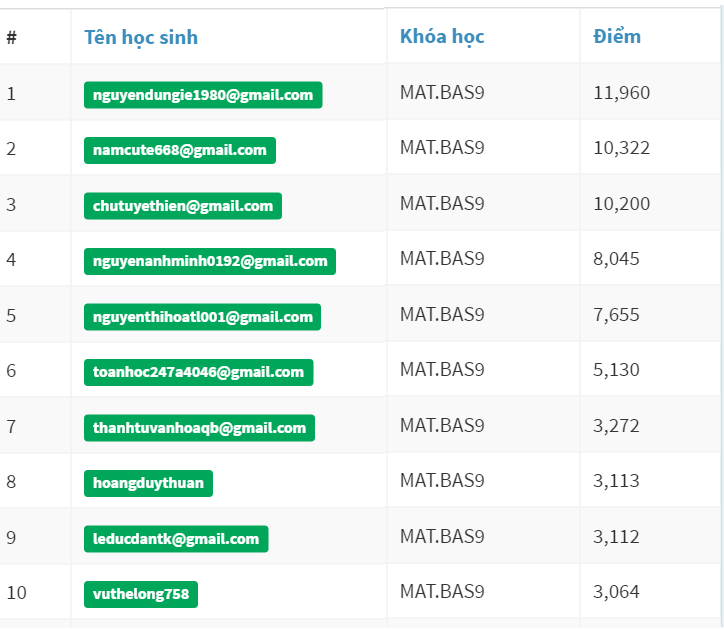Click toanhoc247a4046@gmail.com student badge

coord(199,372)
